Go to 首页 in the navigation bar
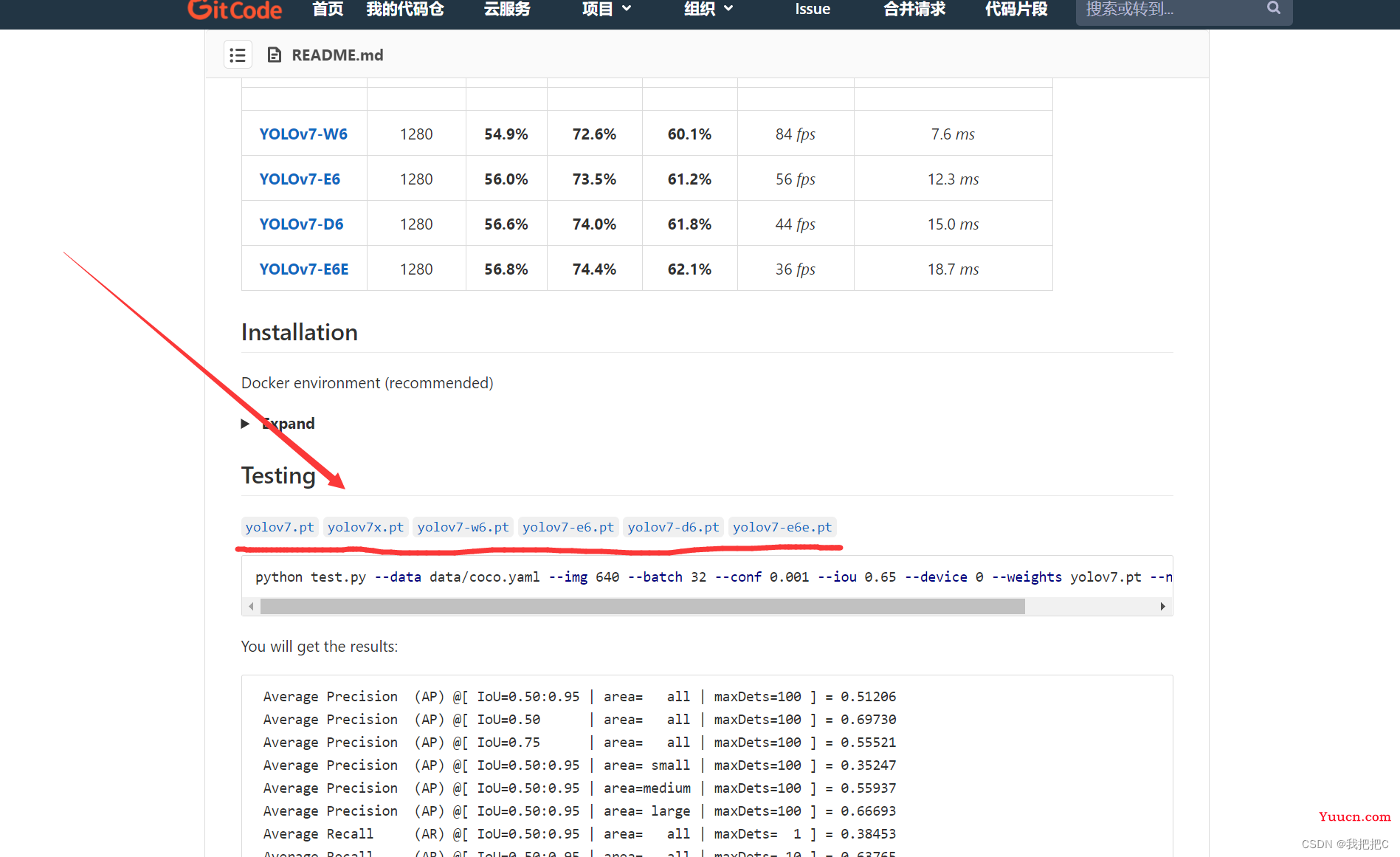The width and height of the screenshot is (1400, 857). coord(328,9)
